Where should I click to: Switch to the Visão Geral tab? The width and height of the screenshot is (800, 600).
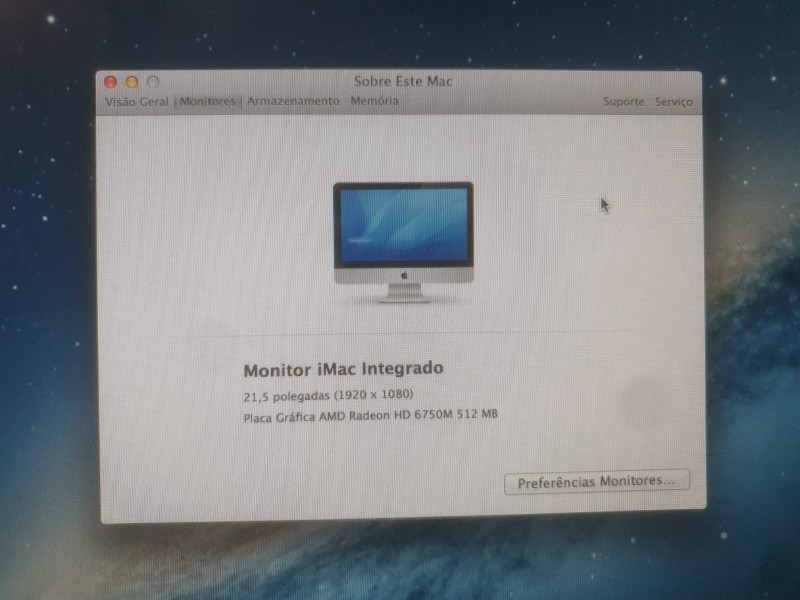pyautogui.click(x=137, y=102)
